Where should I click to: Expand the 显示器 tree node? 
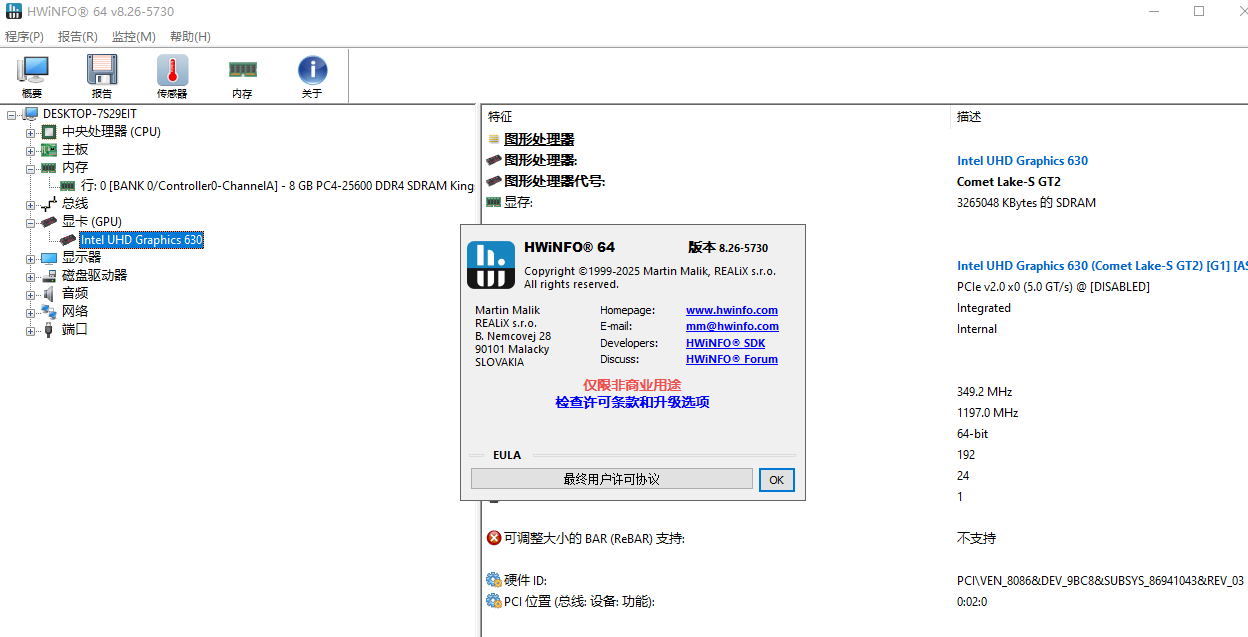(x=31, y=258)
